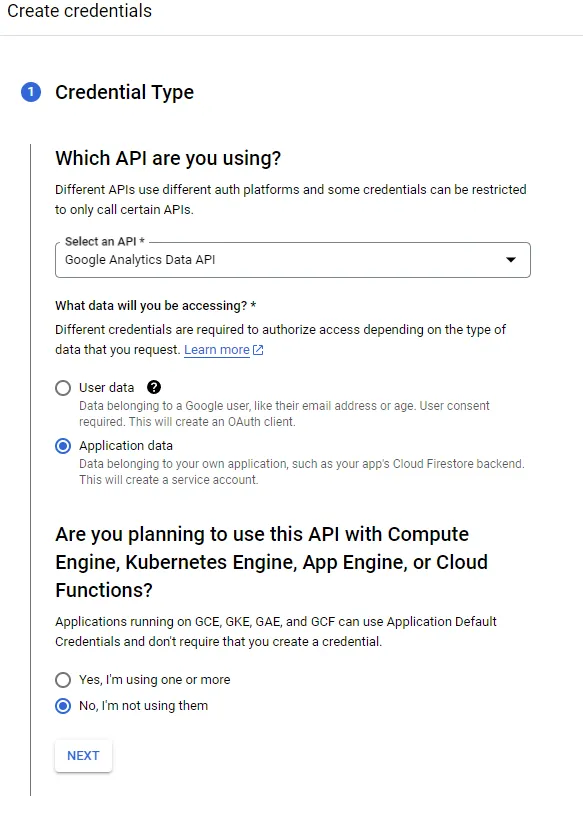Enable the Application data option

click(x=62, y=446)
